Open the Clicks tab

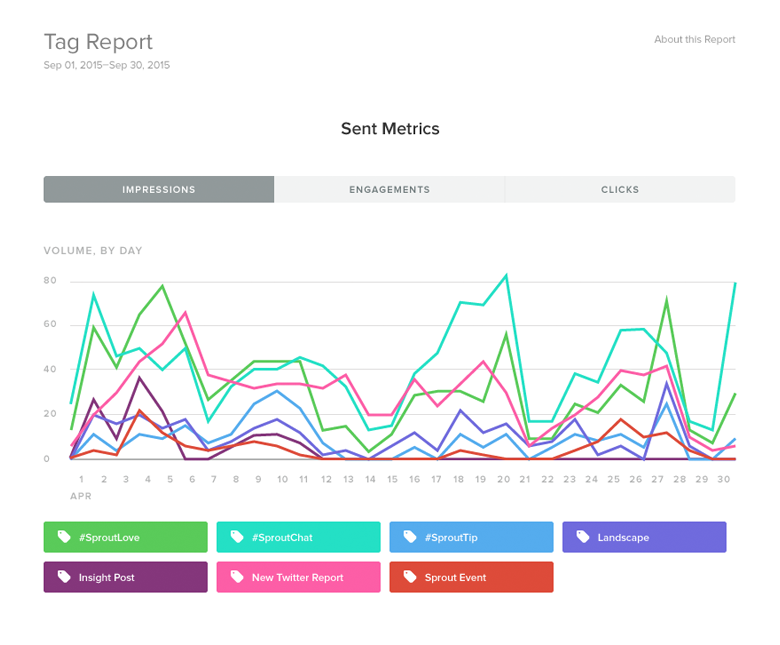click(x=620, y=189)
